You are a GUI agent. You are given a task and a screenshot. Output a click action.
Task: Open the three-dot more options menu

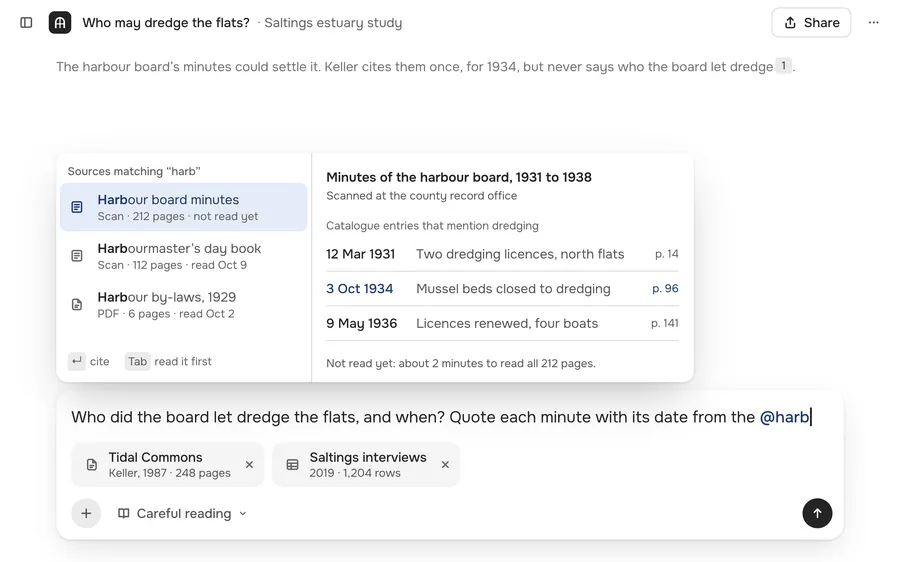(873, 22)
